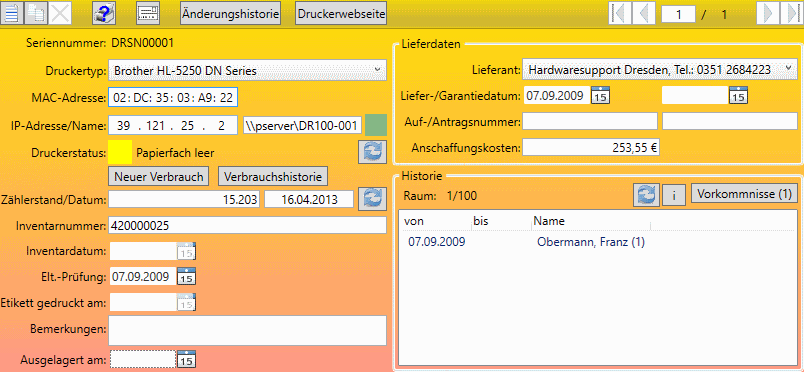Click the Ausgelagert am date field

(143, 360)
